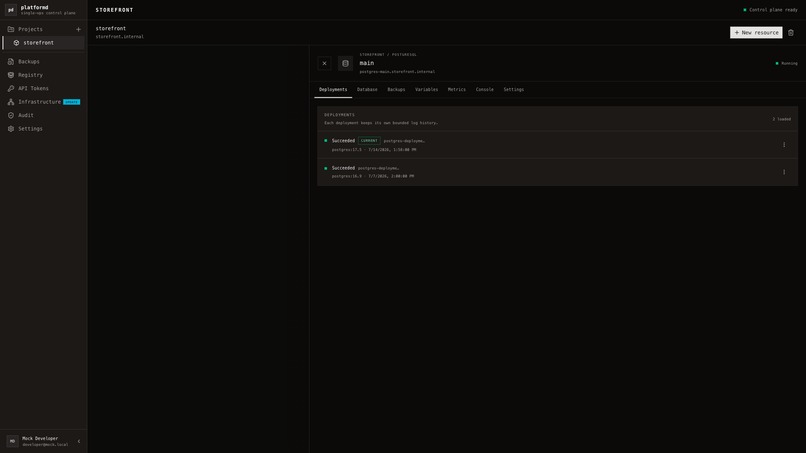This screenshot has width=806, height=453.
Task: Select the current Succeeded deployment row
Action: (x=557, y=145)
